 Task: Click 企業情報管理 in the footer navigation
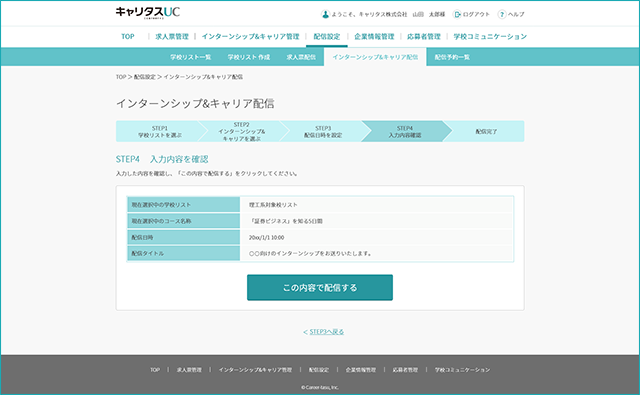click(361, 370)
